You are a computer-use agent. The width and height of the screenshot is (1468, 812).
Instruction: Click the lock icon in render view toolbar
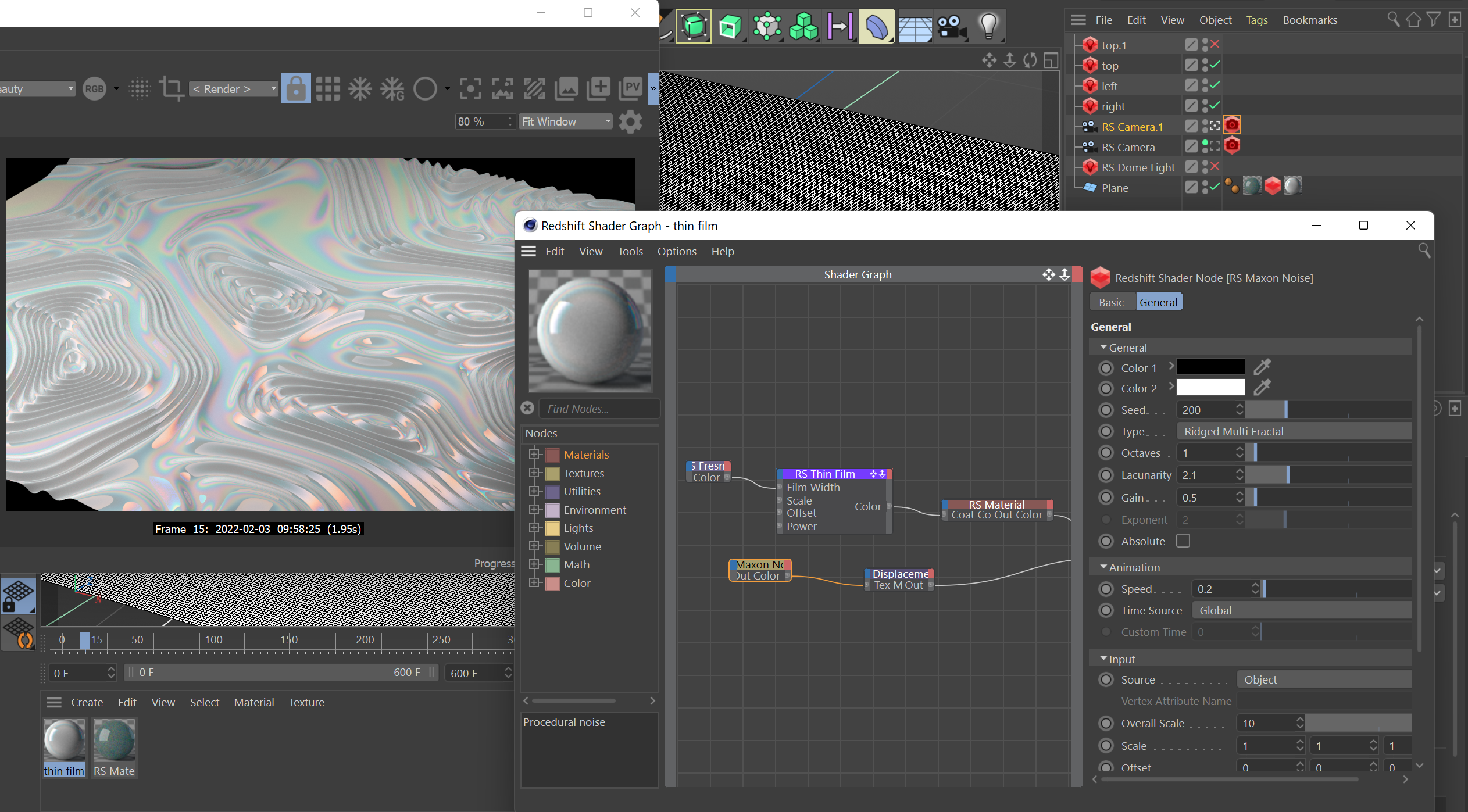pos(295,89)
